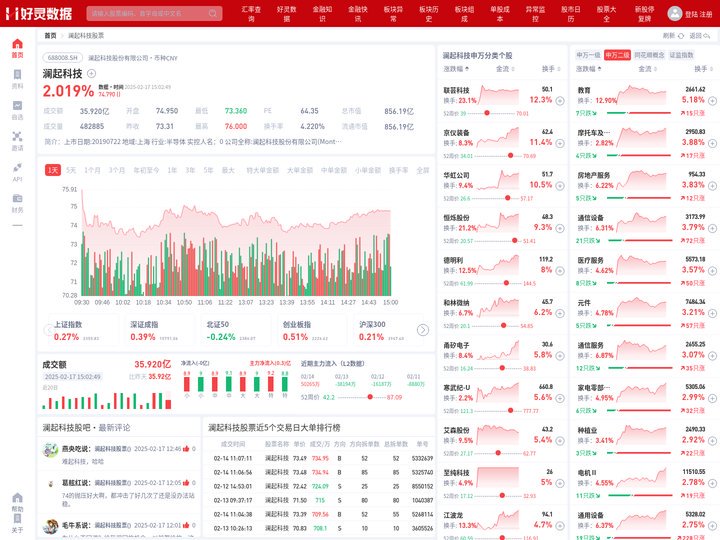Sort sector list by 涨跌幅

click(589, 69)
